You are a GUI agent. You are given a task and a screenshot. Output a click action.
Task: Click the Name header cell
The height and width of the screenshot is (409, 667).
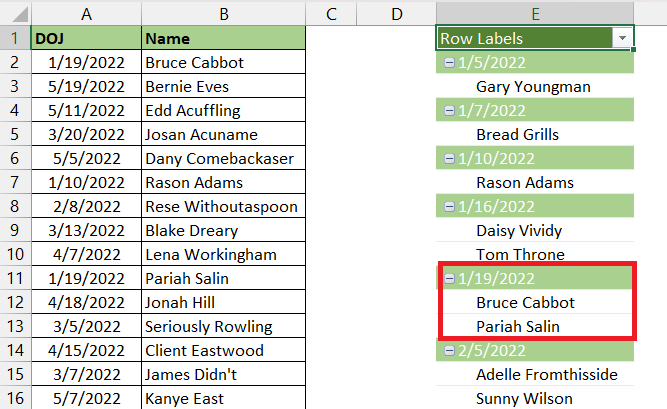[x=224, y=38]
